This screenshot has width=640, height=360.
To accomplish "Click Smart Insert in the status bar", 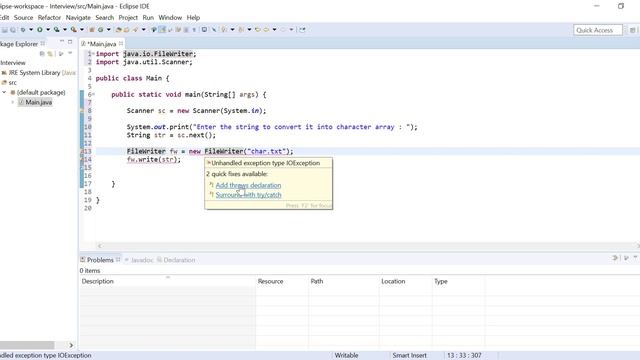I will (x=409, y=356).
